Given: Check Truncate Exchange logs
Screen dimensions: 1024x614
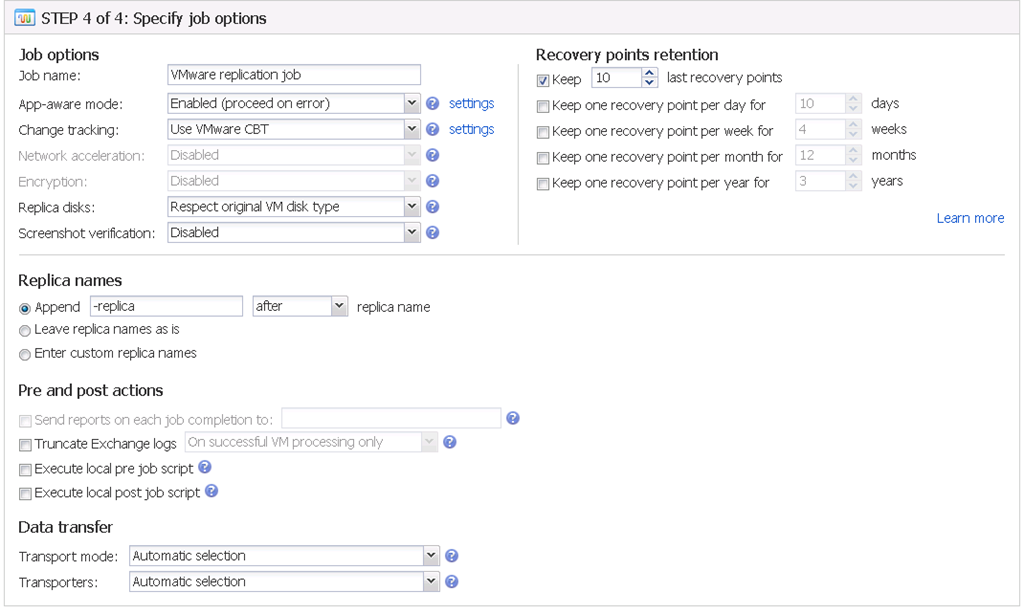Looking at the screenshot, I should click(x=25, y=445).
